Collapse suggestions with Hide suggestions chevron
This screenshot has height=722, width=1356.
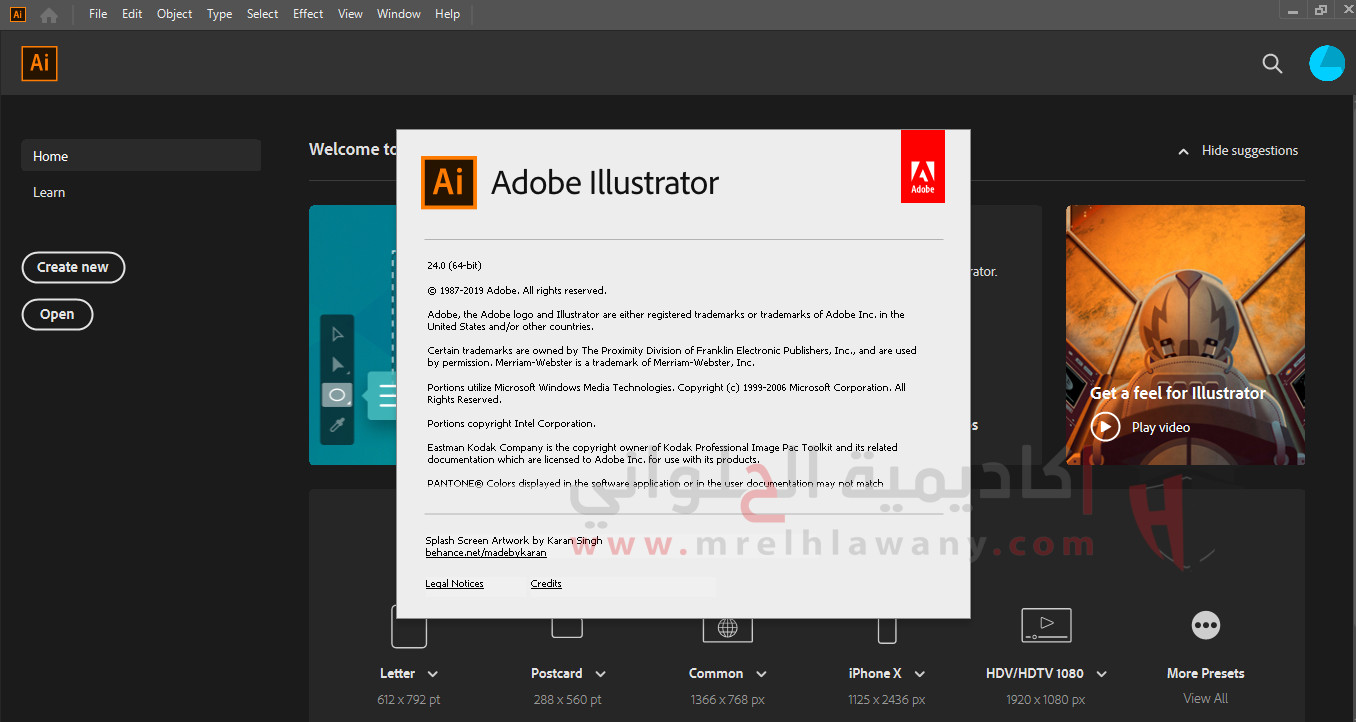1183,151
